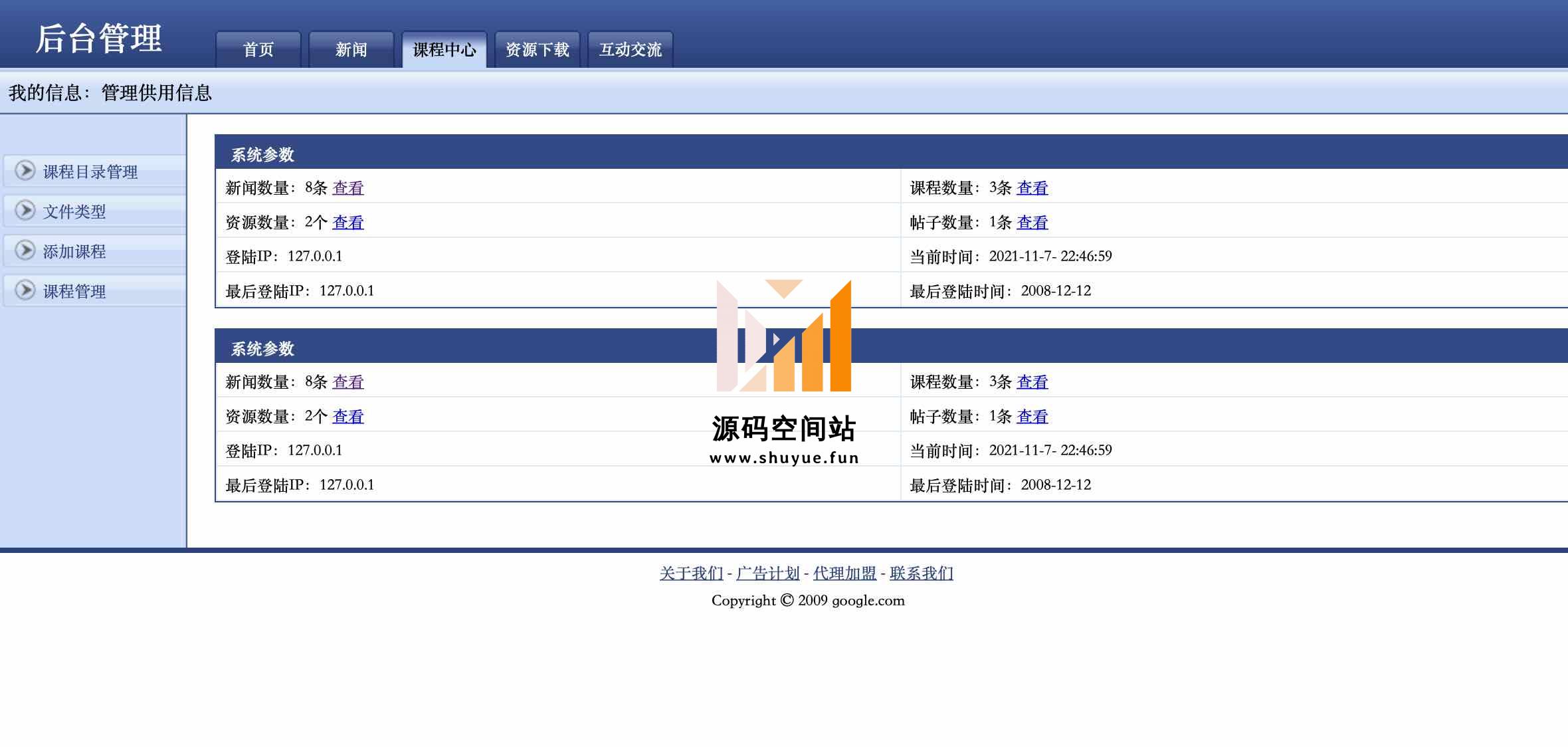Click the 我的信息: 管理供用信息 heading
The width and height of the screenshot is (1568, 747).
[x=110, y=92]
